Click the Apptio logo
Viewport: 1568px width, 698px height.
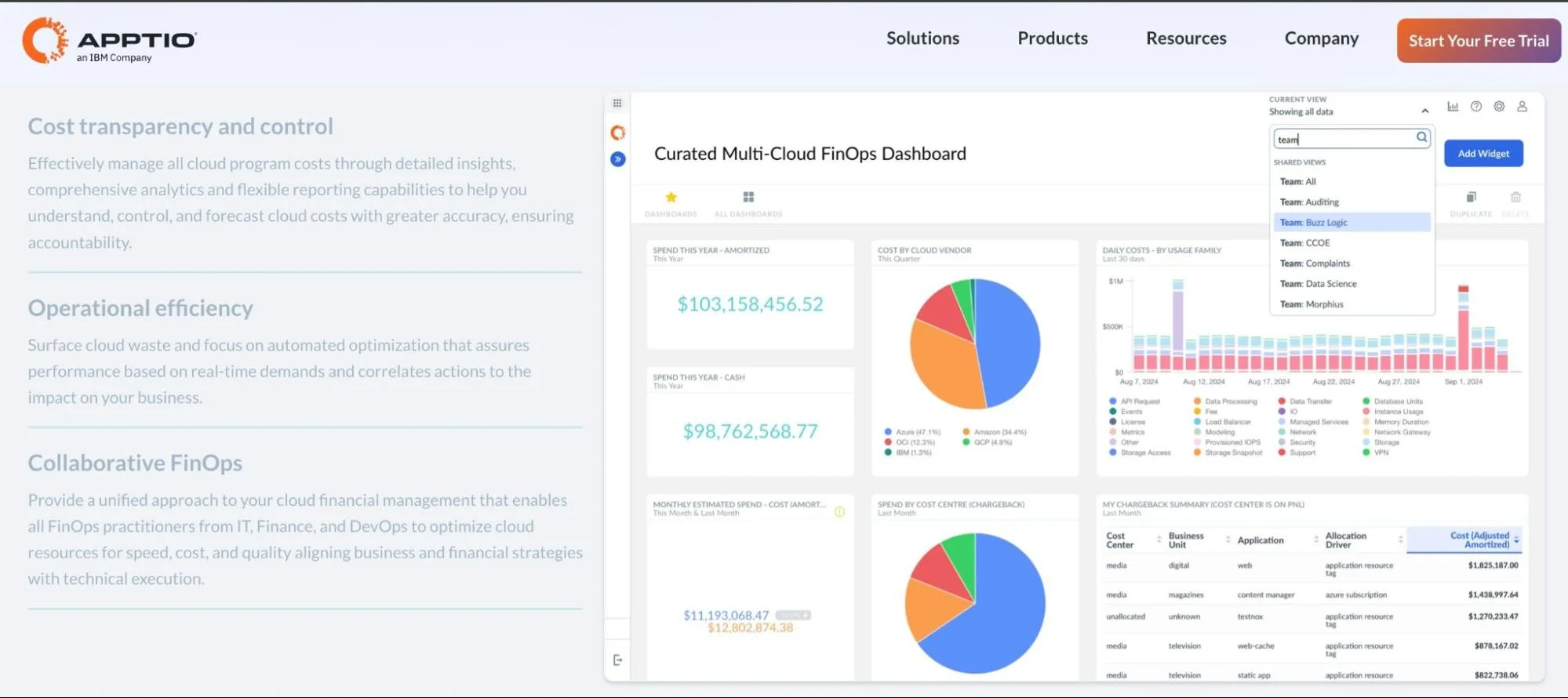(110, 41)
